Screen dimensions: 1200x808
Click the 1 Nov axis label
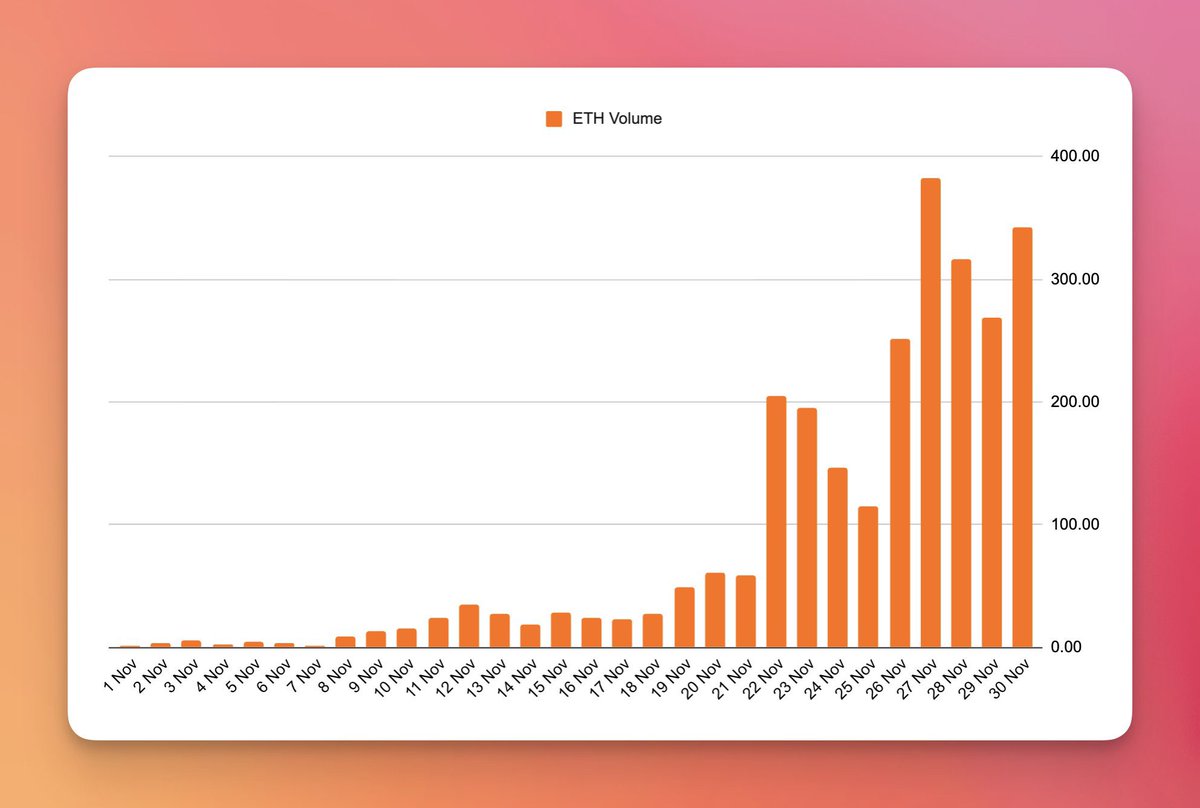(119, 674)
